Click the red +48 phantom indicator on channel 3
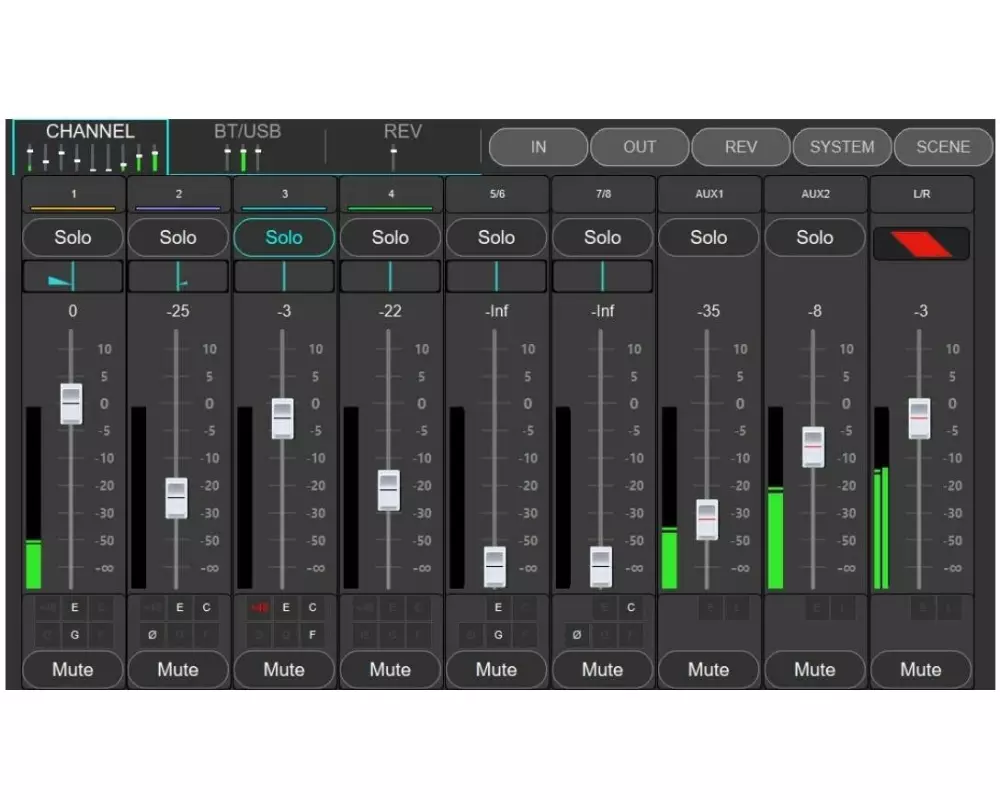The width and height of the screenshot is (1000, 800). [259, 607]
